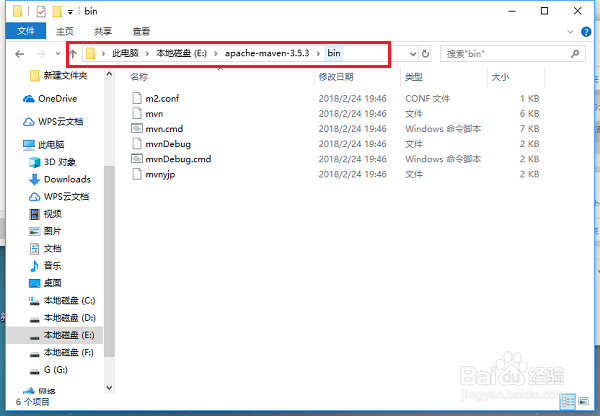600x416 pixels.
Task: Open the Help question mark icon
Action: coord(586,32)
